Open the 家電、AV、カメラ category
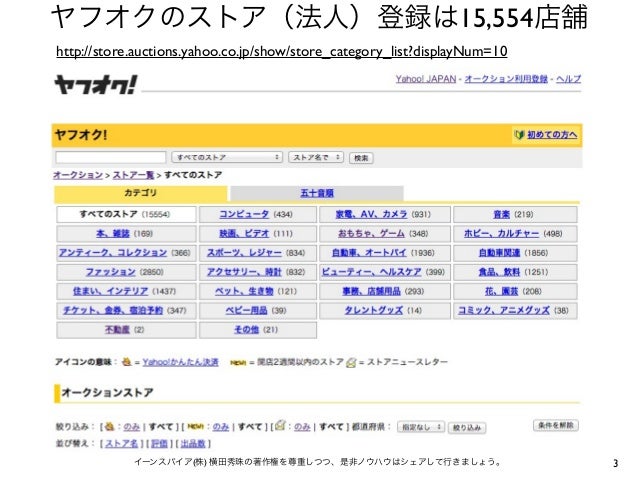The width and height of the screenshot is (638, 479). pyautogui.click(x=371, y=214)
